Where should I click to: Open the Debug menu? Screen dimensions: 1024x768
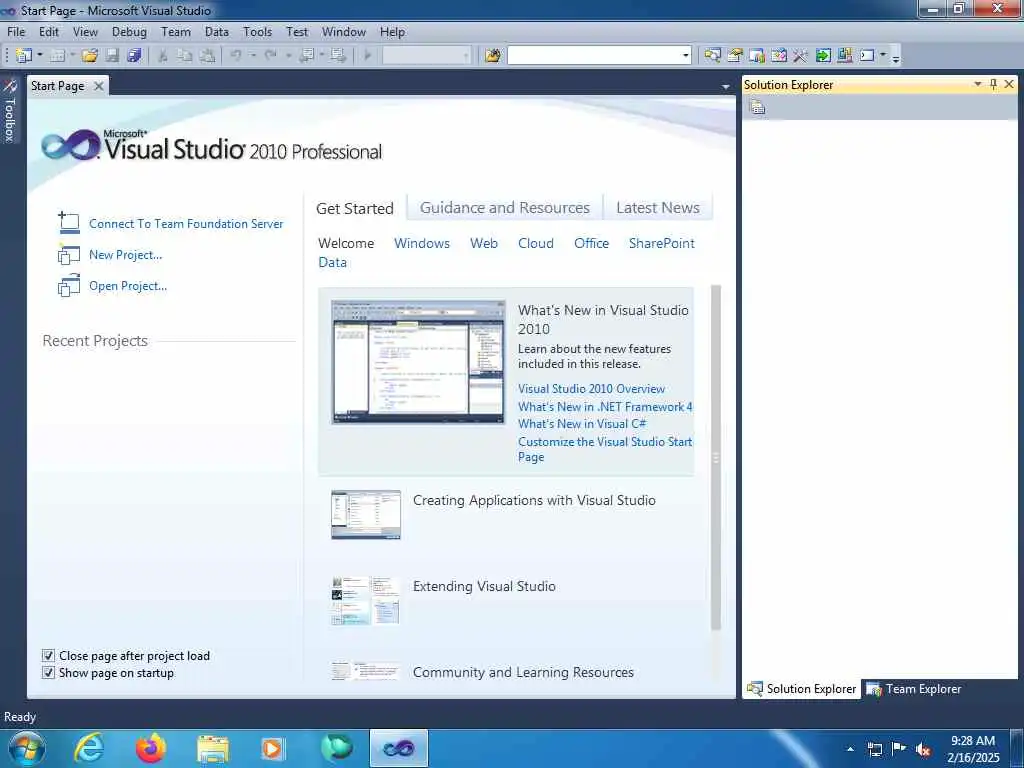[x=129, y=31]
